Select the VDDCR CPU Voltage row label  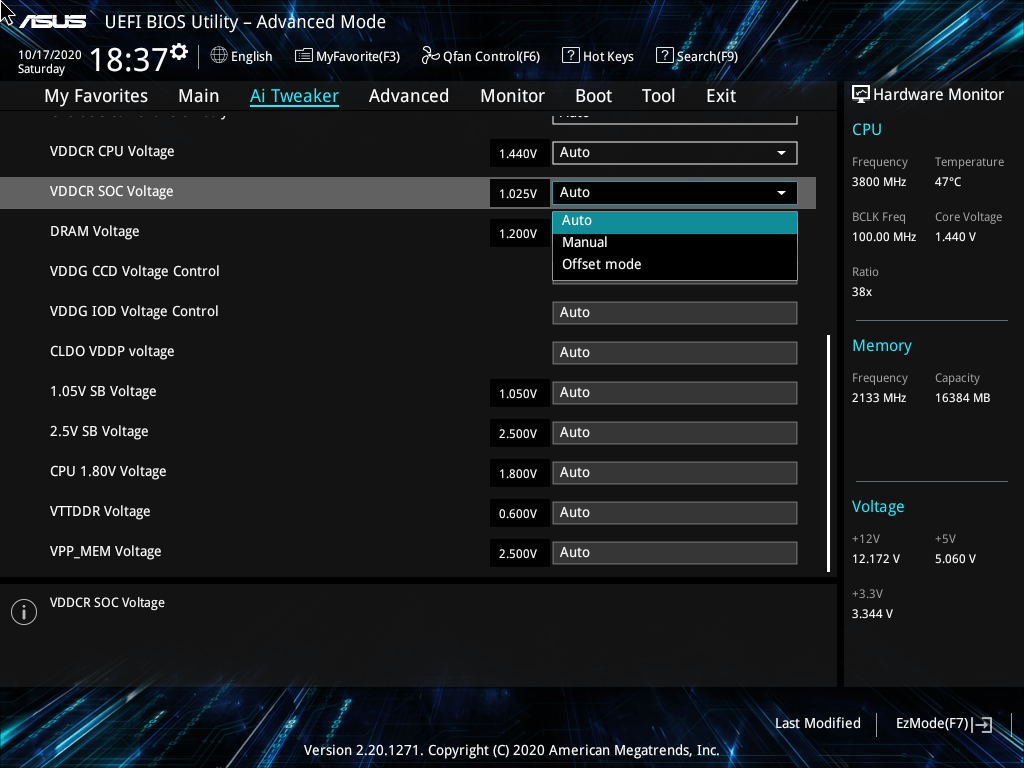112,152
